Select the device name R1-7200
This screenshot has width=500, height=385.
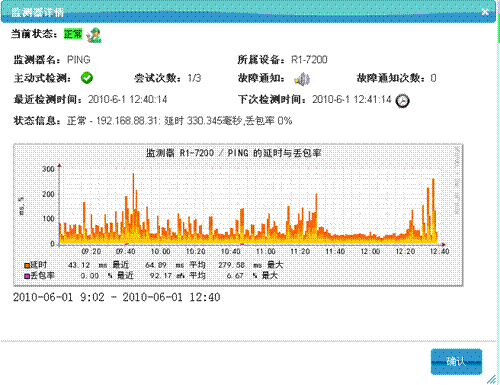click(309, 60)
